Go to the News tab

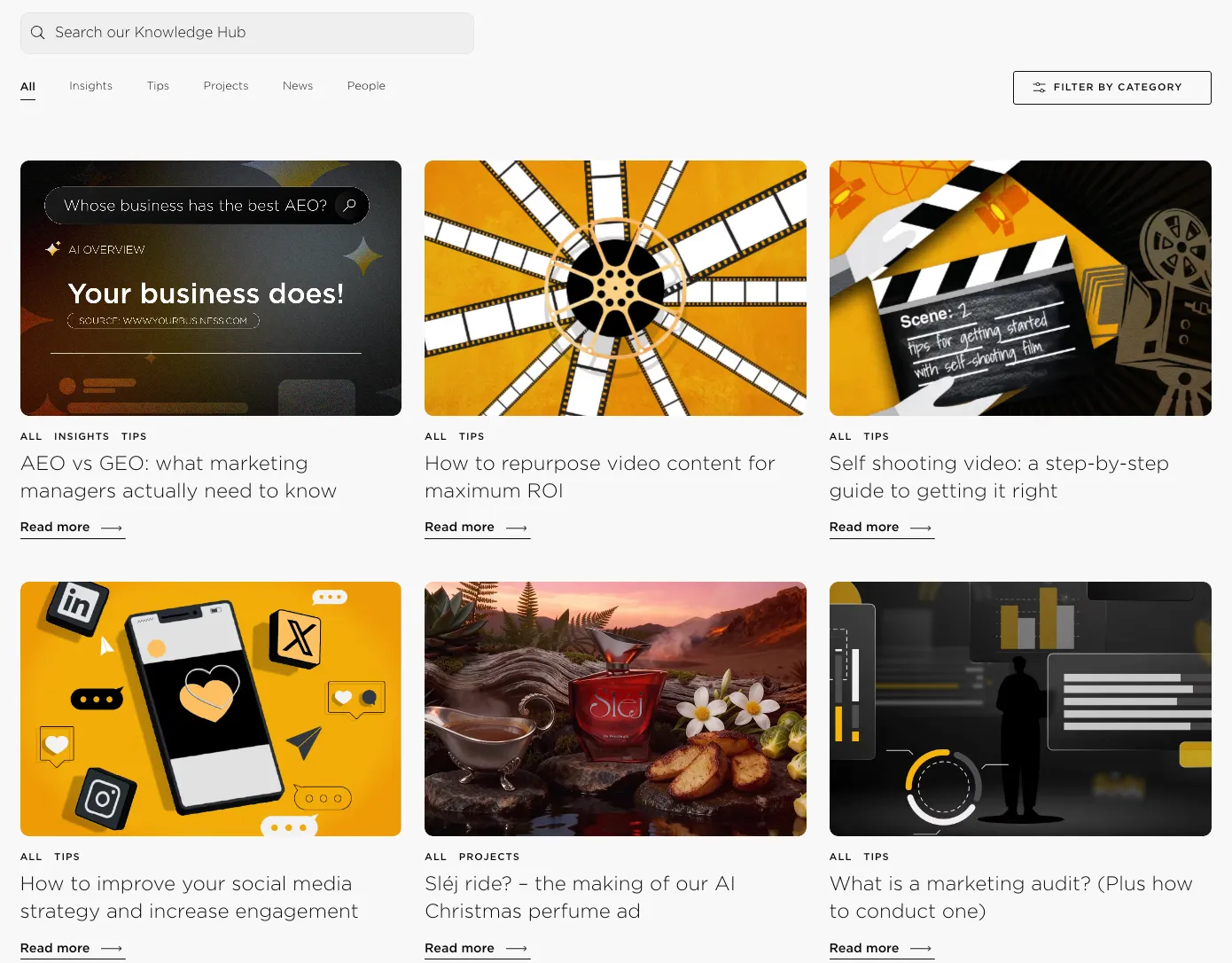[x=298, y=86]
